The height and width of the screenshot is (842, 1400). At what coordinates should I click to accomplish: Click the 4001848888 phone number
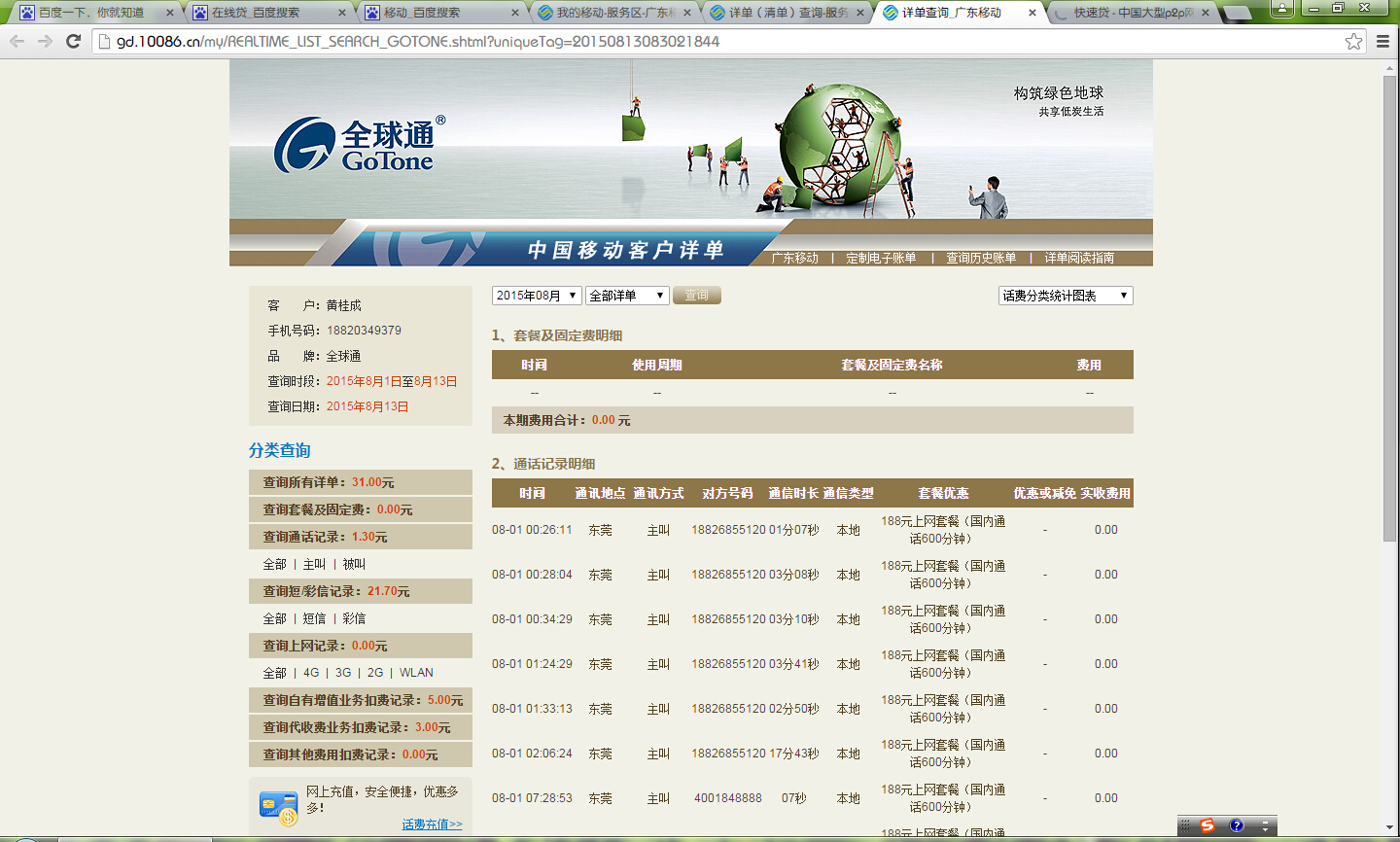pyautogui.click(x=728, y=798)
